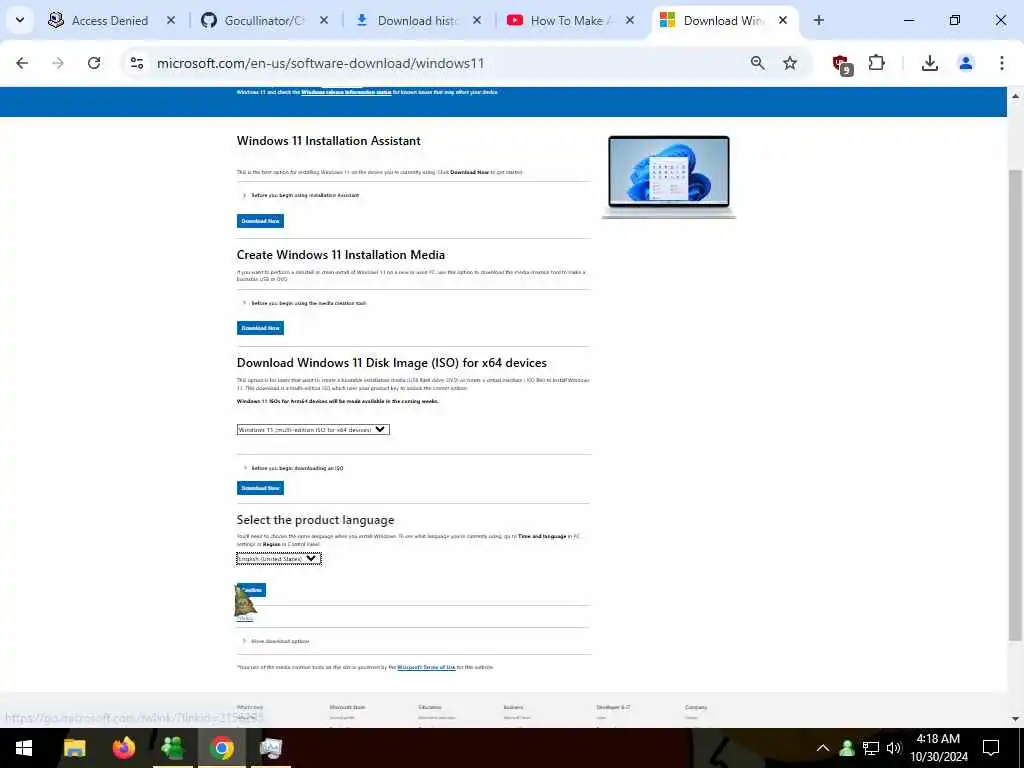Open the English (United States) language dropdown
Image resolution: width=1024 pixels, height=768 pixels.
[278, 558]
